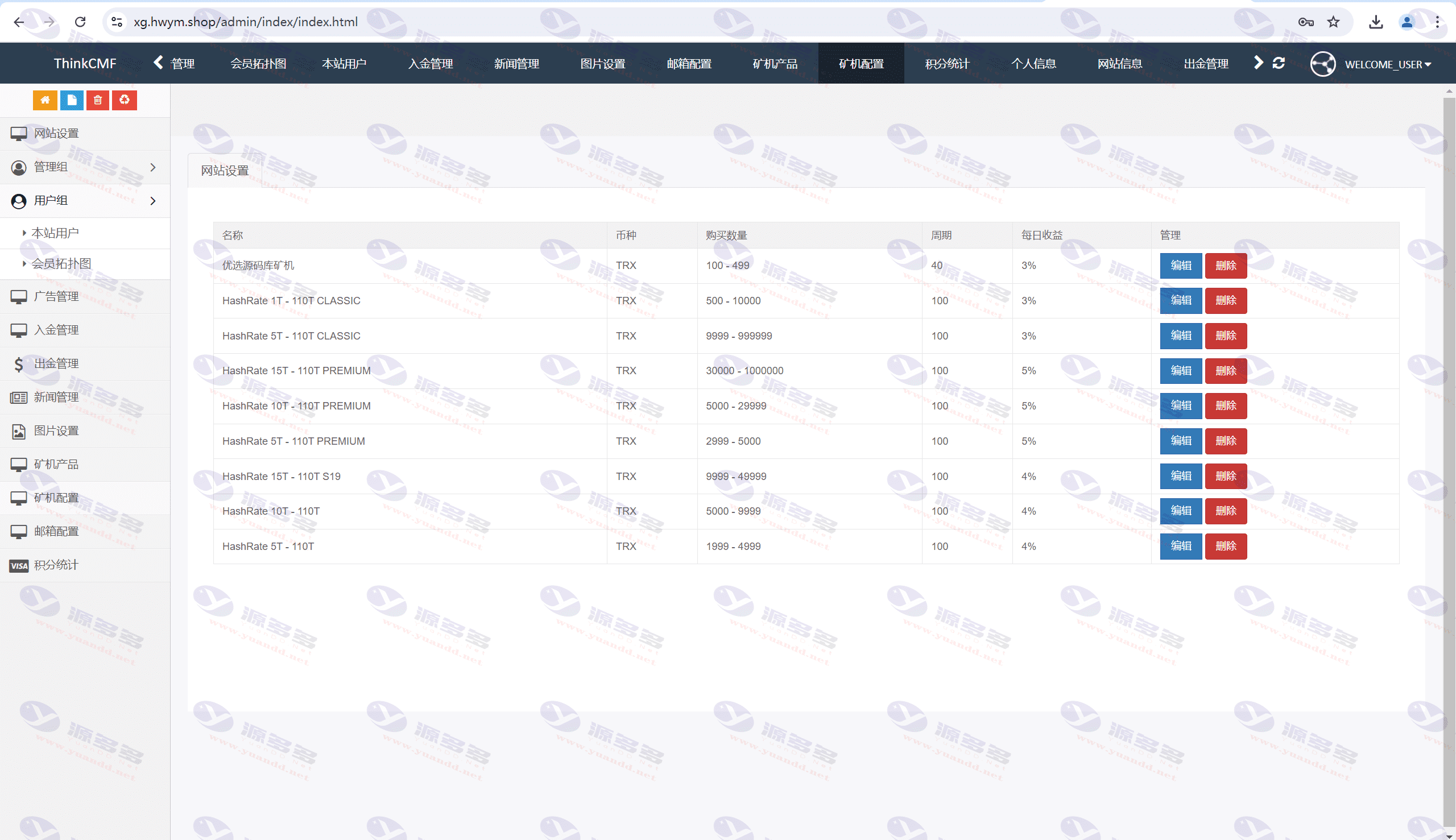Click the red recycle icon button

(x=125, y=101)
